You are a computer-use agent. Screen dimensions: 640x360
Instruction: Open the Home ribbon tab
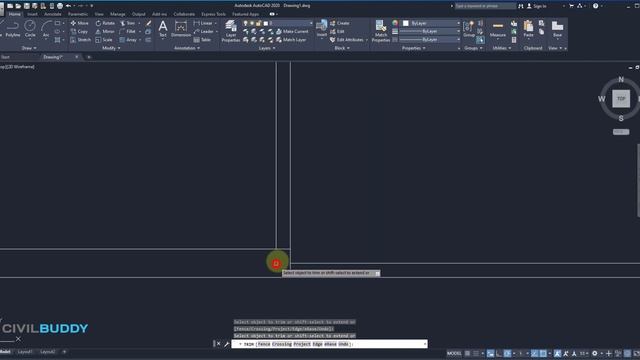point(14,14)
